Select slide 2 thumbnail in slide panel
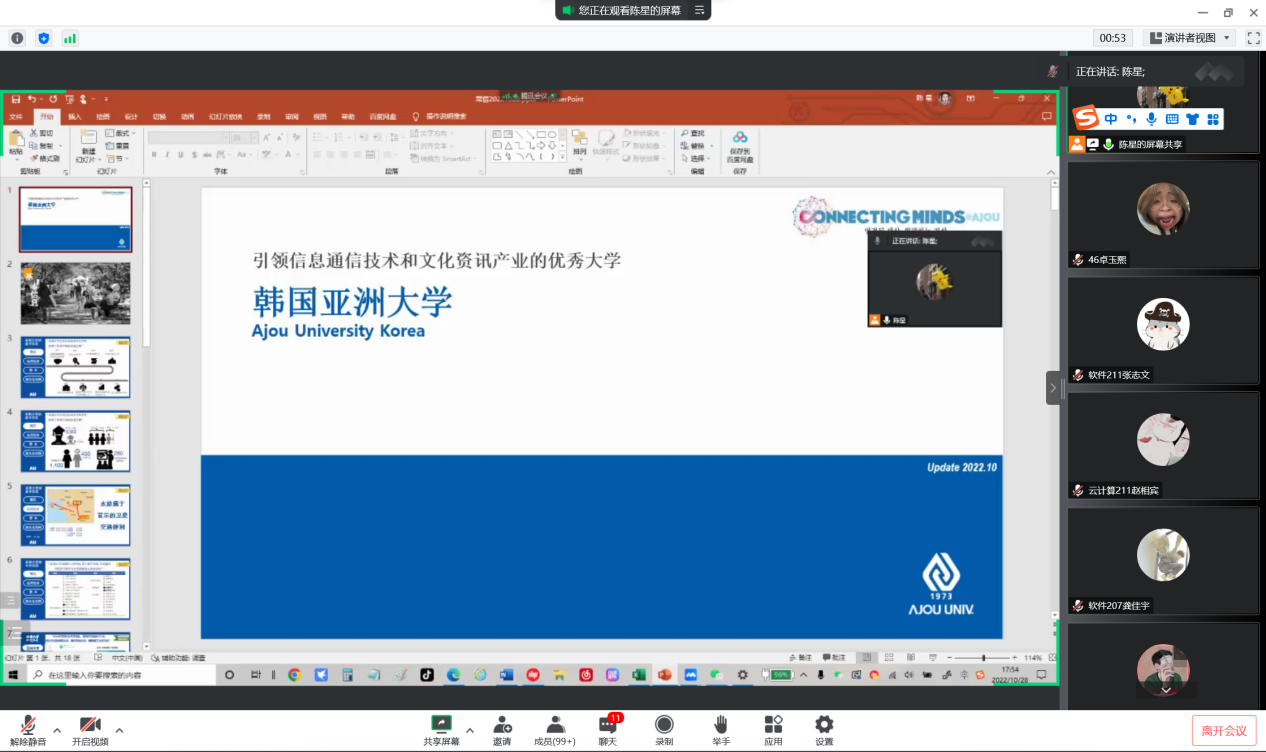1266x752 pixels. click(x=76, y=293)
